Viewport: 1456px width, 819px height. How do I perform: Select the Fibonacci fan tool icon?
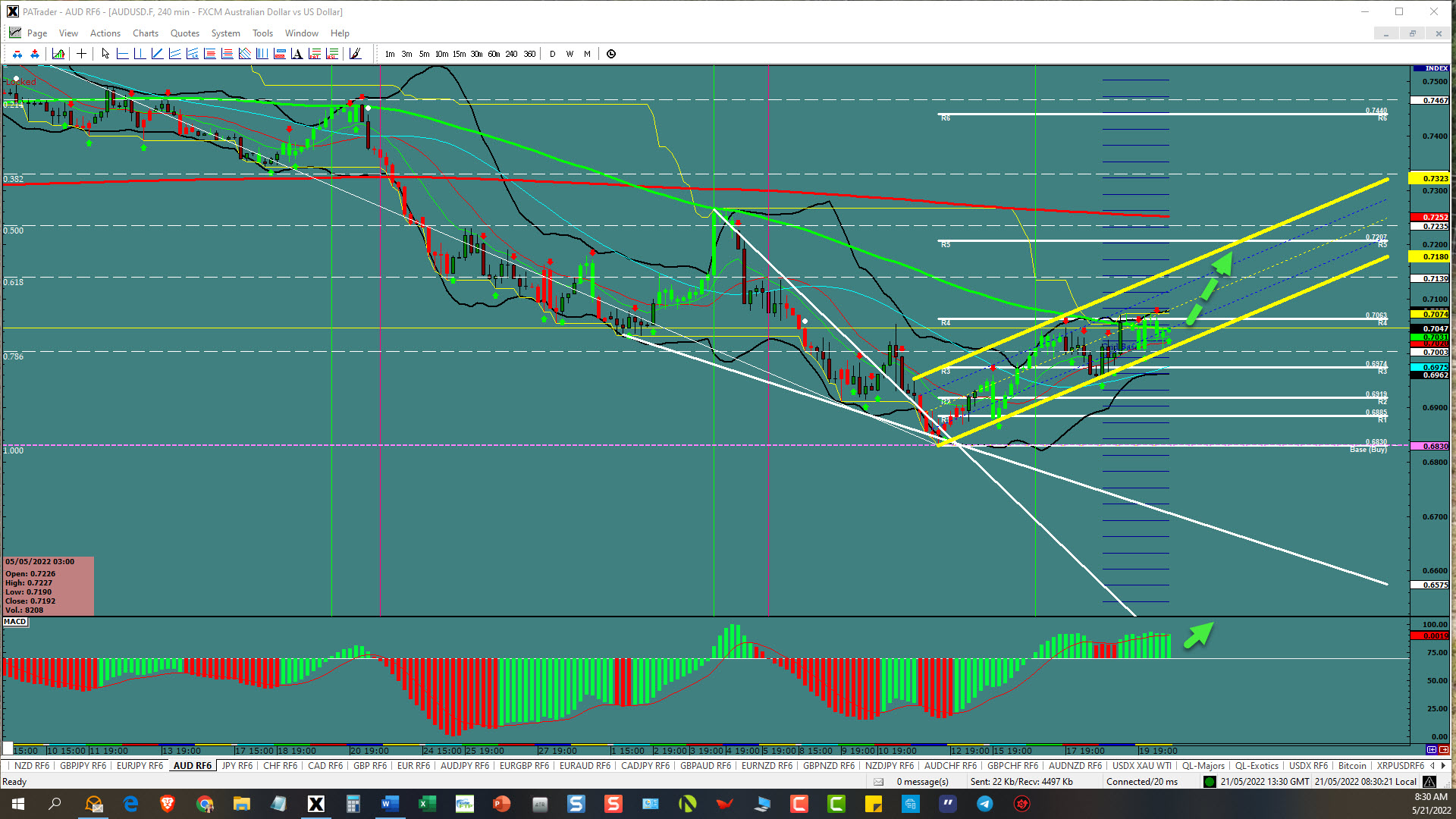tap(244, 54)
